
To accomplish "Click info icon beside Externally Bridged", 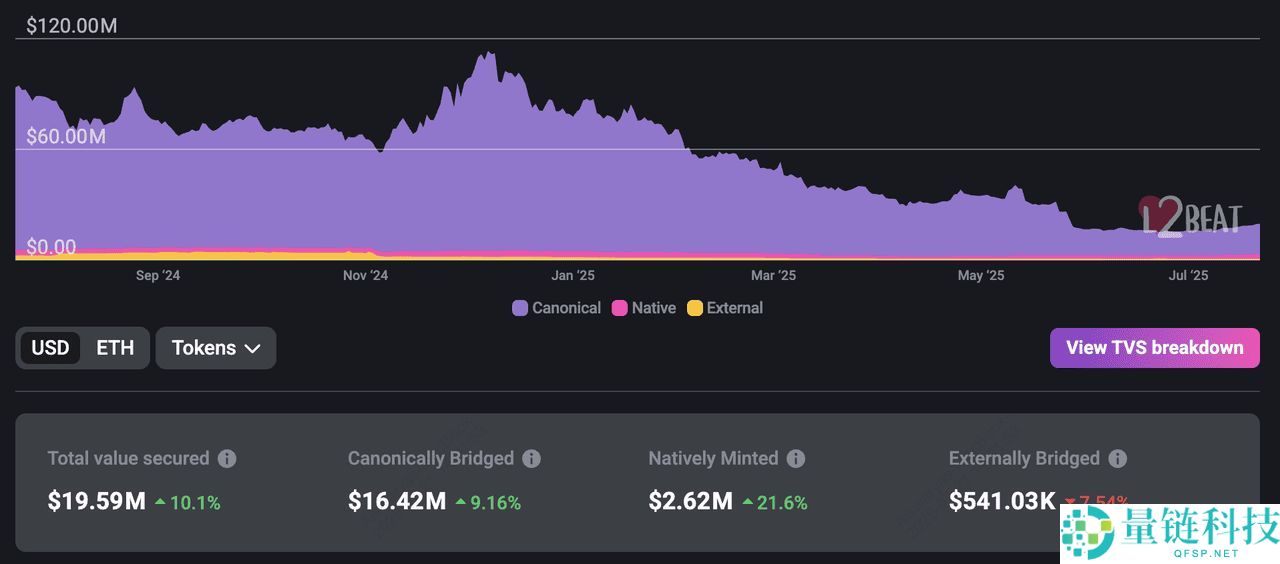I will pos(1117,459).
